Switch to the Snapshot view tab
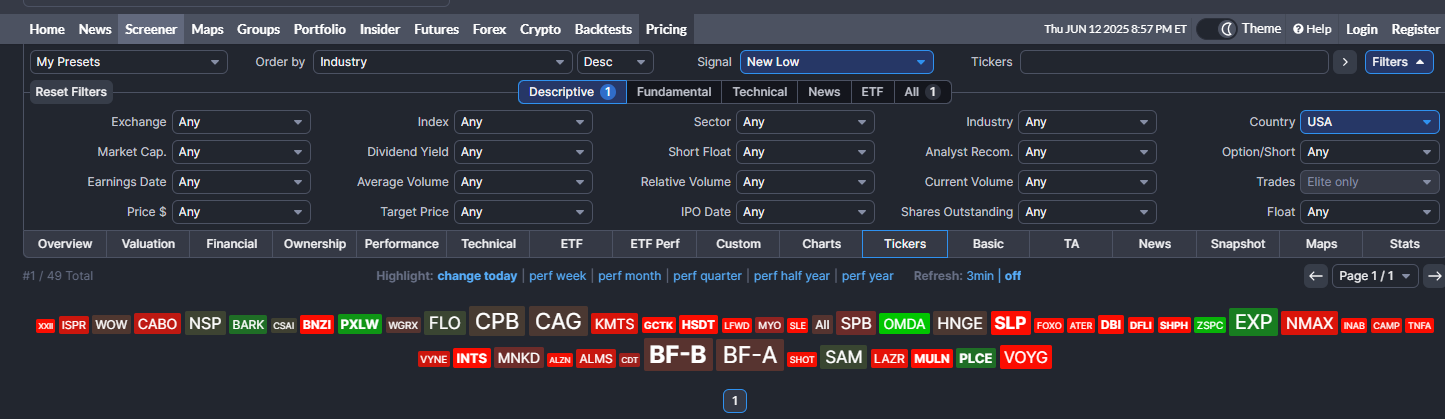The image size is (1445, 419). pyautogui.click(x=1238, y=244)
